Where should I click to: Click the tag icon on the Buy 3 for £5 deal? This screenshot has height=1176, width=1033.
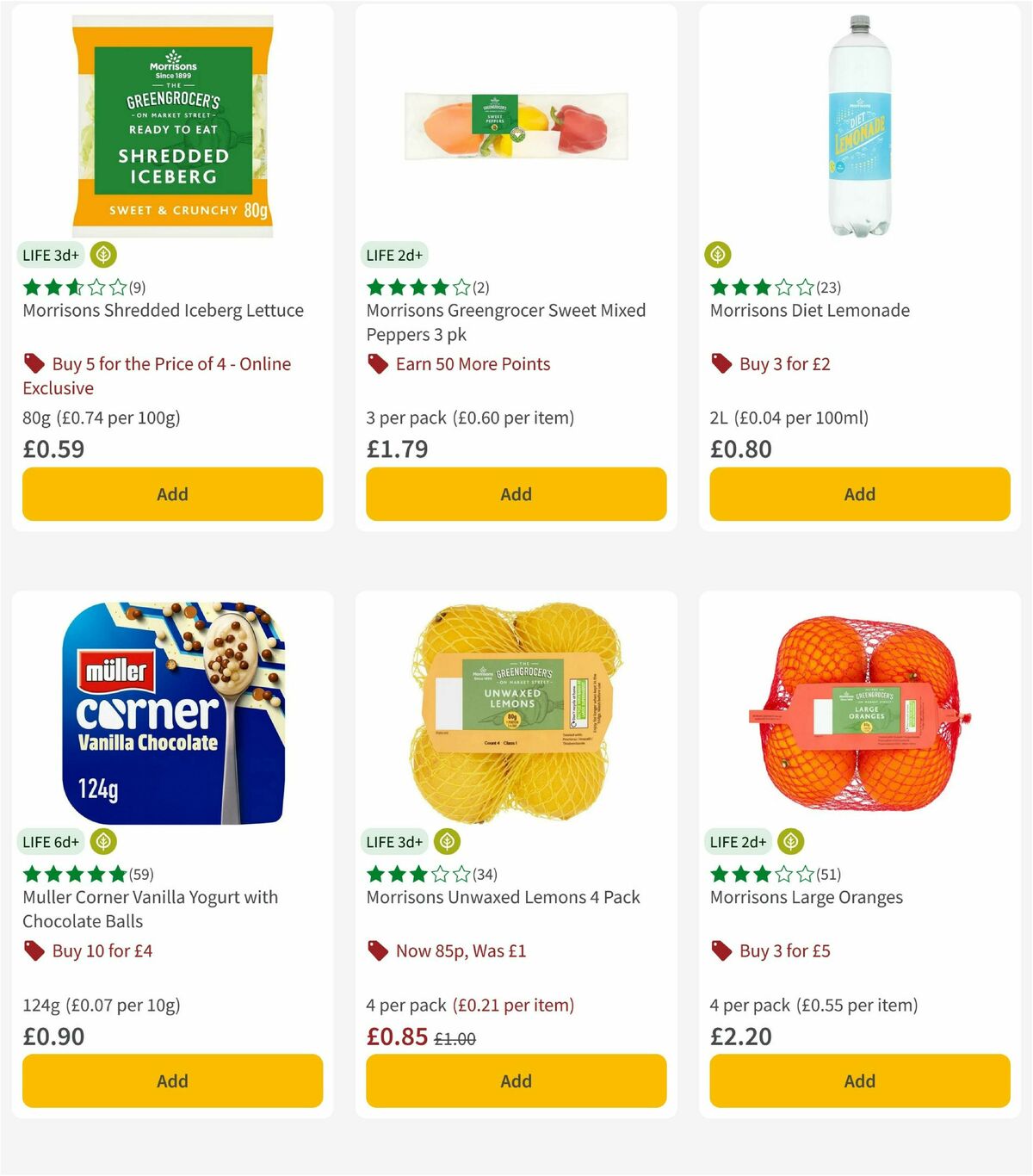pyautogui.click(x=721, y=951)
